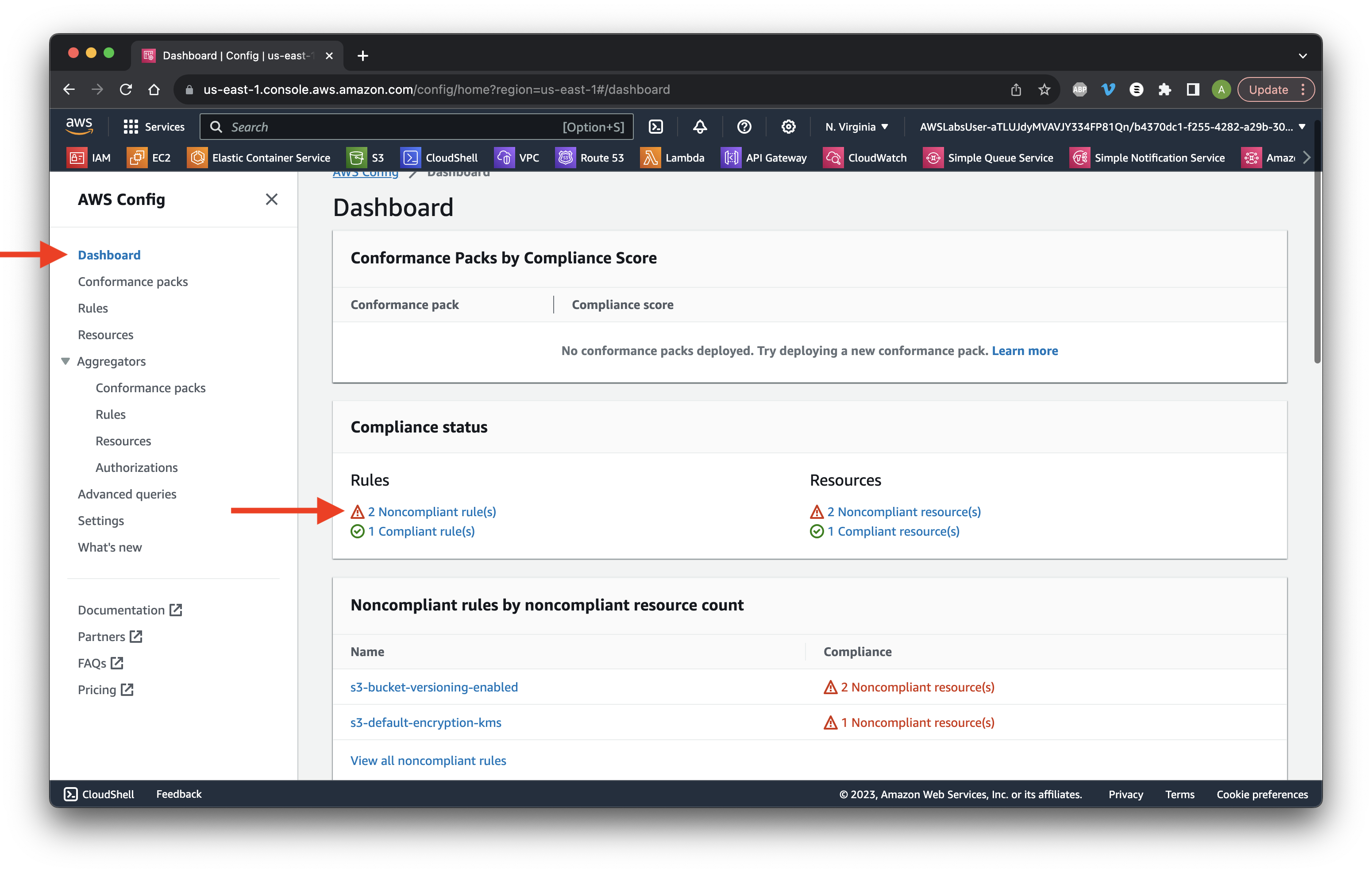
Task: Collapse the Aggregators section
Action: (x=66, y=361)
